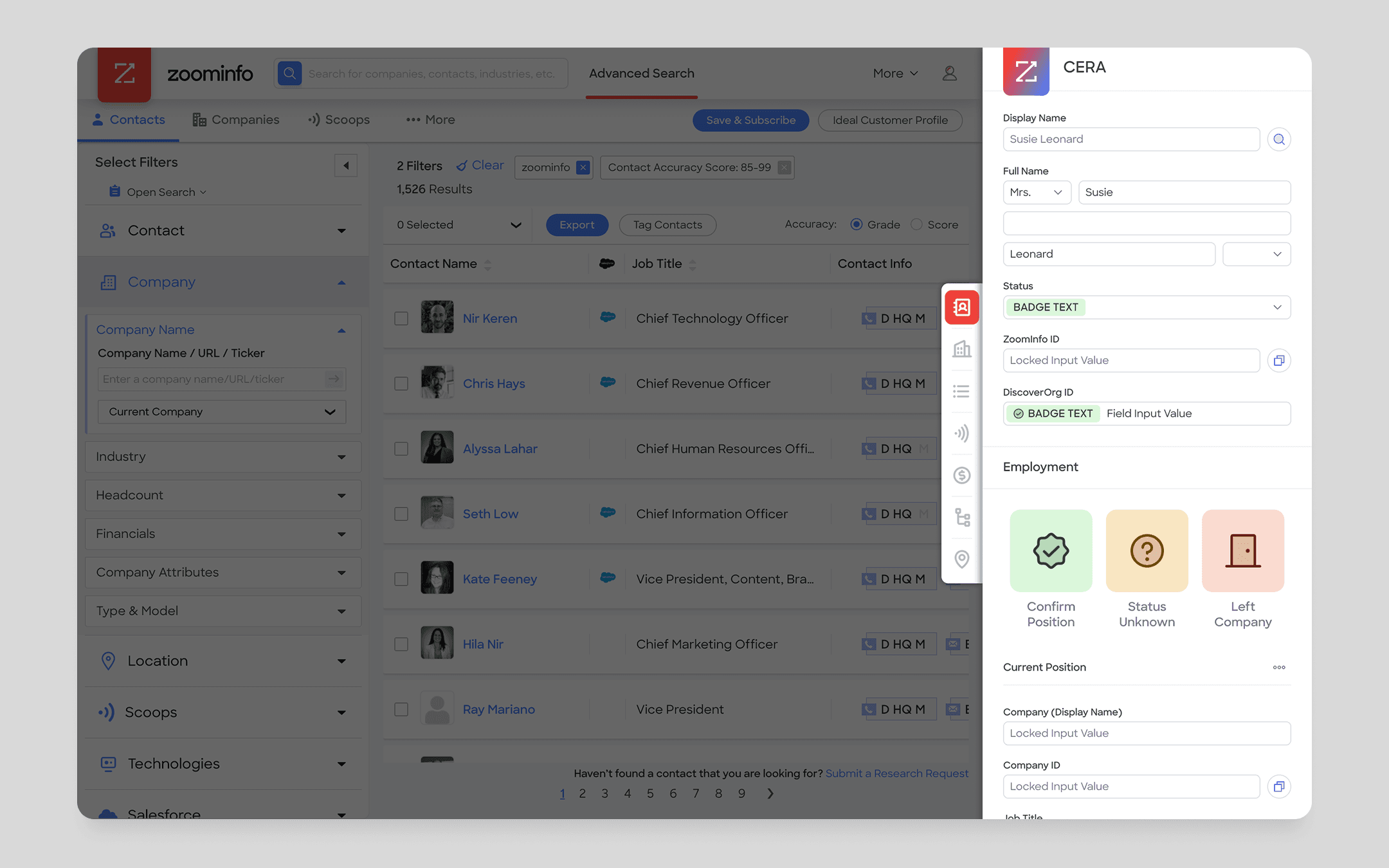Open the More tab with dots
This screenshot has width=1389, height=868.
point(431,120)
